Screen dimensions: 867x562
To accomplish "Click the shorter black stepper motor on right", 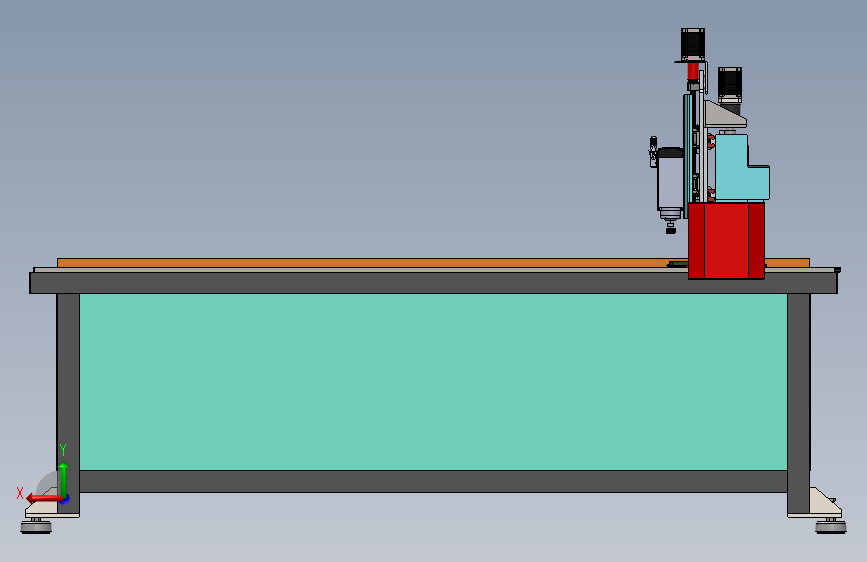I will 730,85.
